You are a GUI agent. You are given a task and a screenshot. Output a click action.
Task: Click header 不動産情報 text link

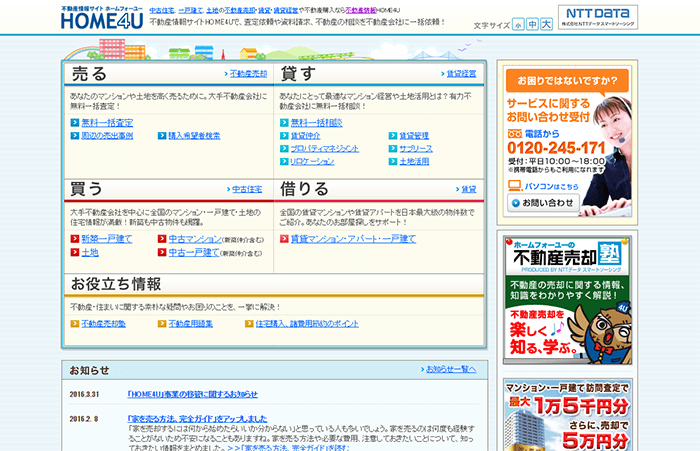[x=361, y=10]
